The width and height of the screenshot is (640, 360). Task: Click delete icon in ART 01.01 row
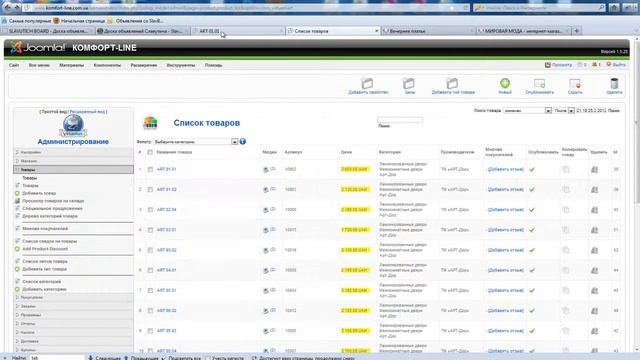[x=594, y=169]
